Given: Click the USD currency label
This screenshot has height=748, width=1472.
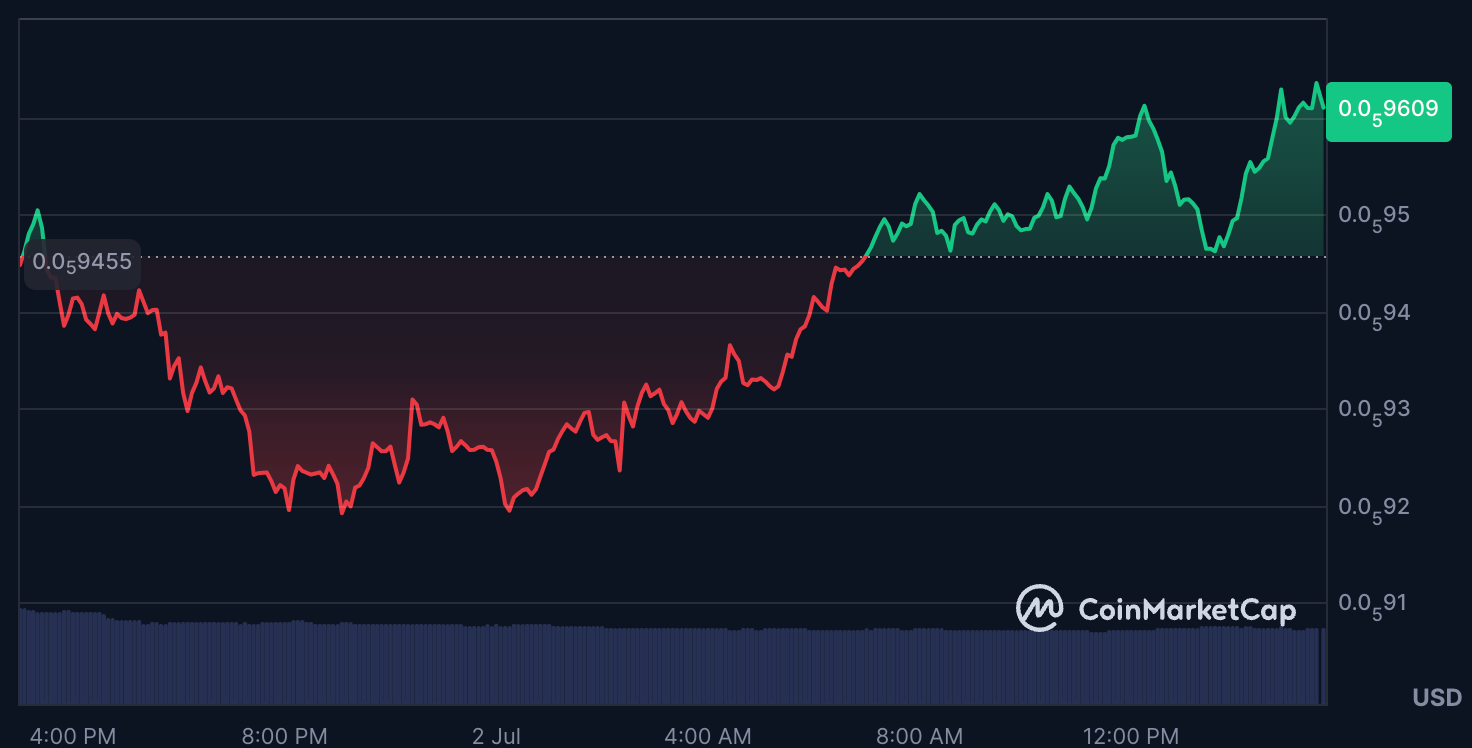Looking at the screenshot, I should [x=1437, y=697].
